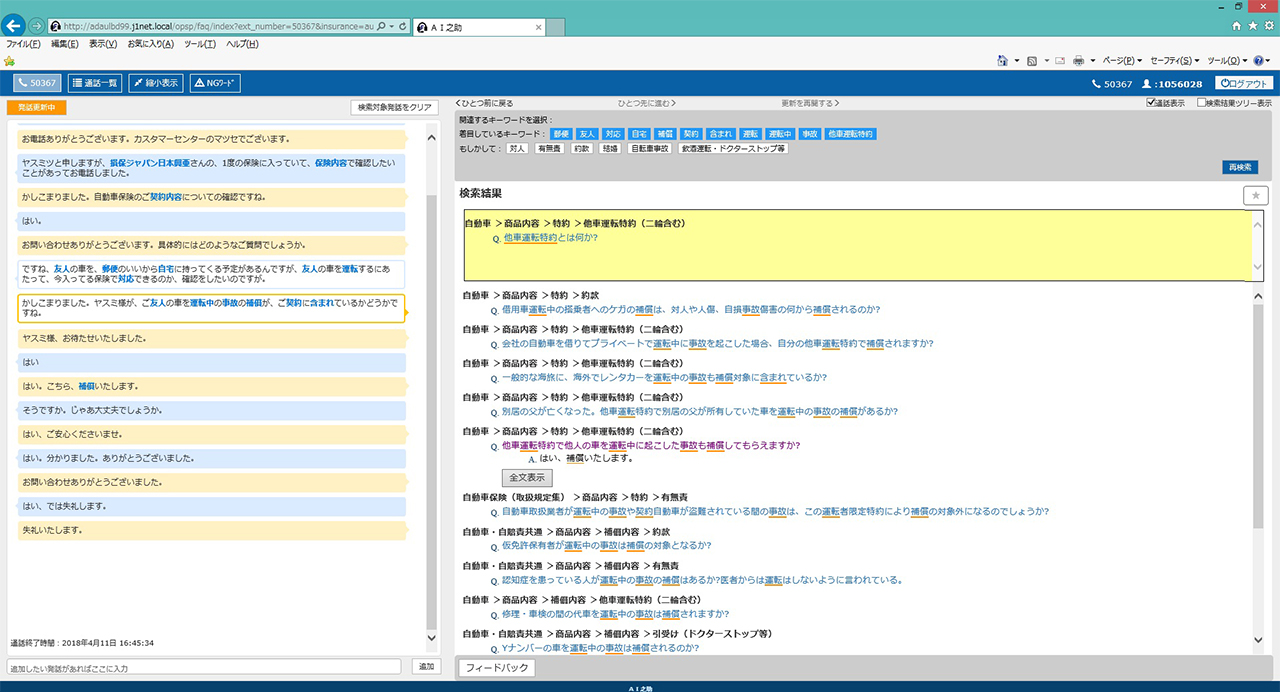Open the 表示(V) menu

[103, 44]
